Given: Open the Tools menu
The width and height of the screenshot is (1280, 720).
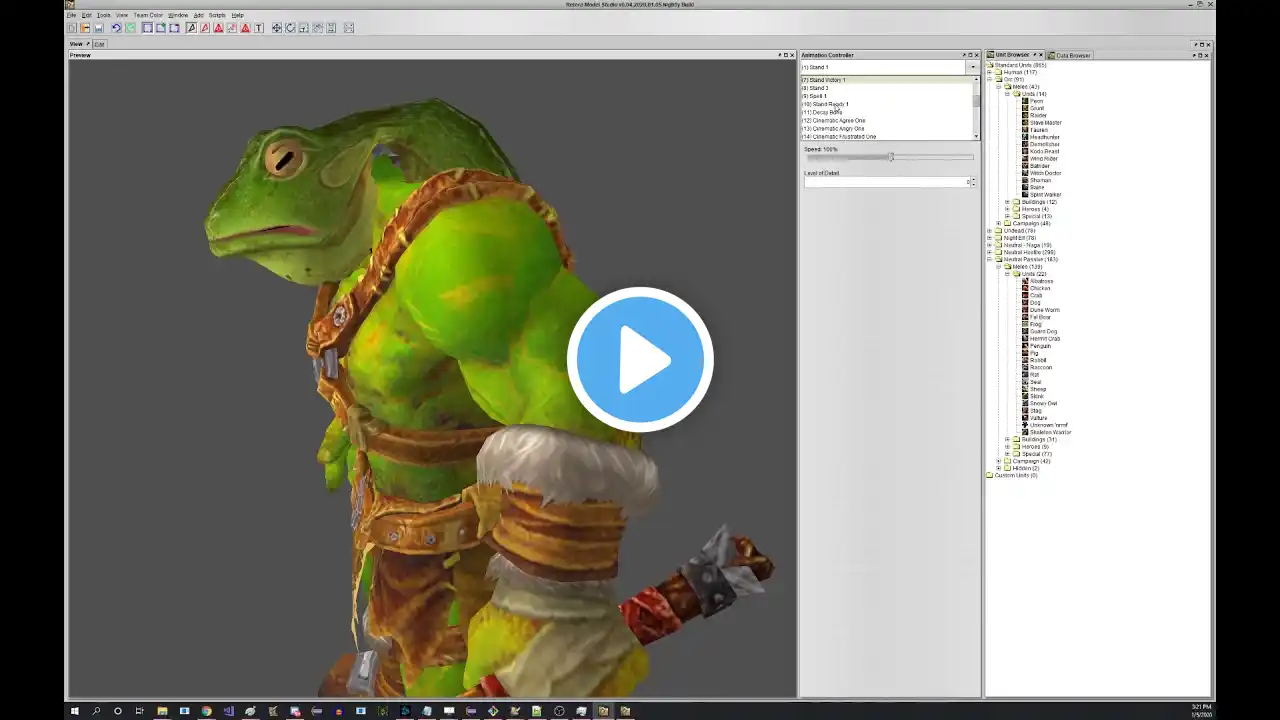Looking at the screenshot, I should pyautogui.click(x=104, y=15).
